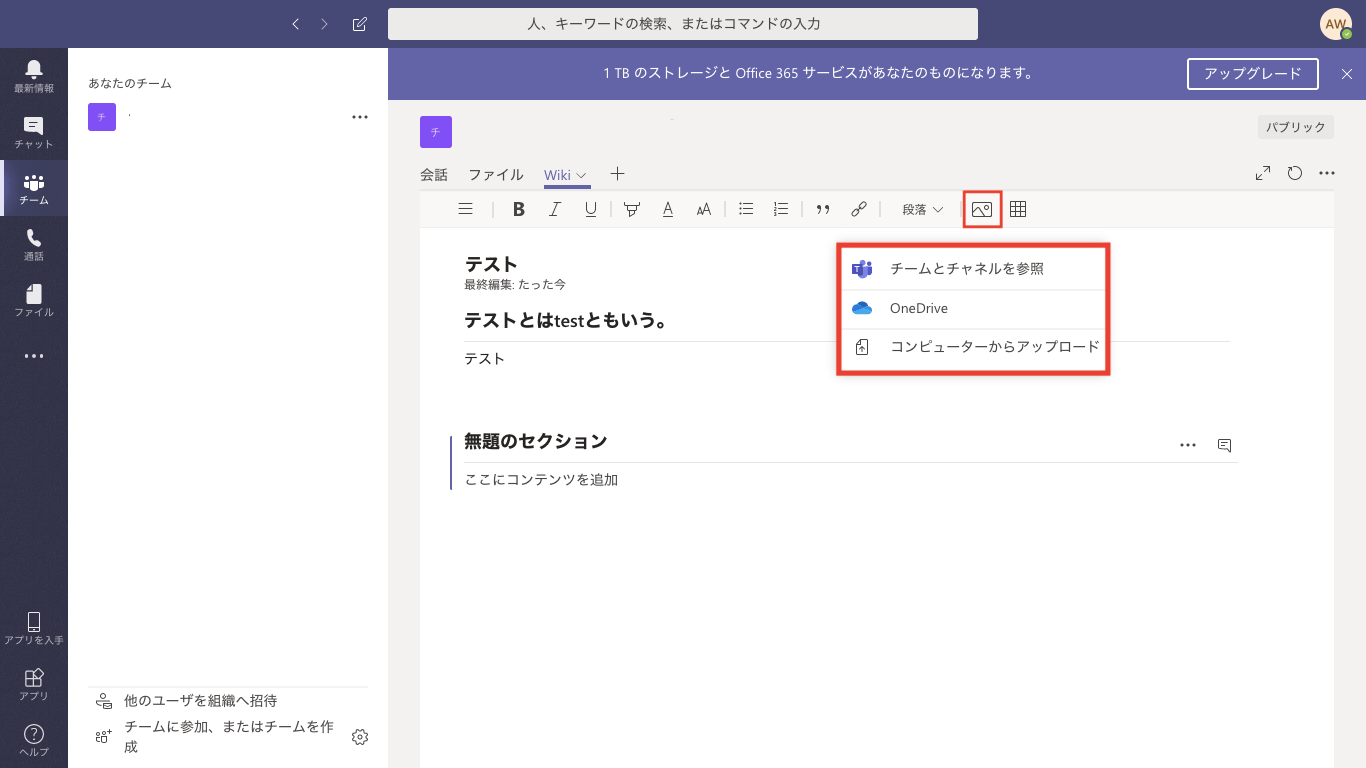Select the text highlight tool
This screenshot has width=1366, height=768.
(x=632, y=209)
